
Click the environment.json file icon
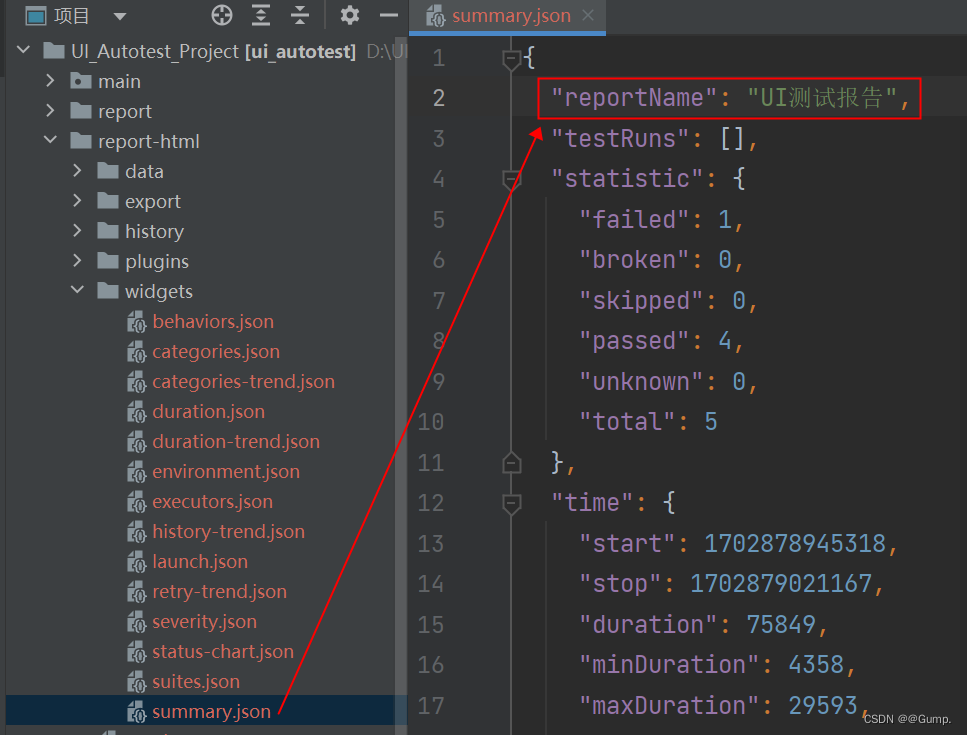[x=136, y=472]
